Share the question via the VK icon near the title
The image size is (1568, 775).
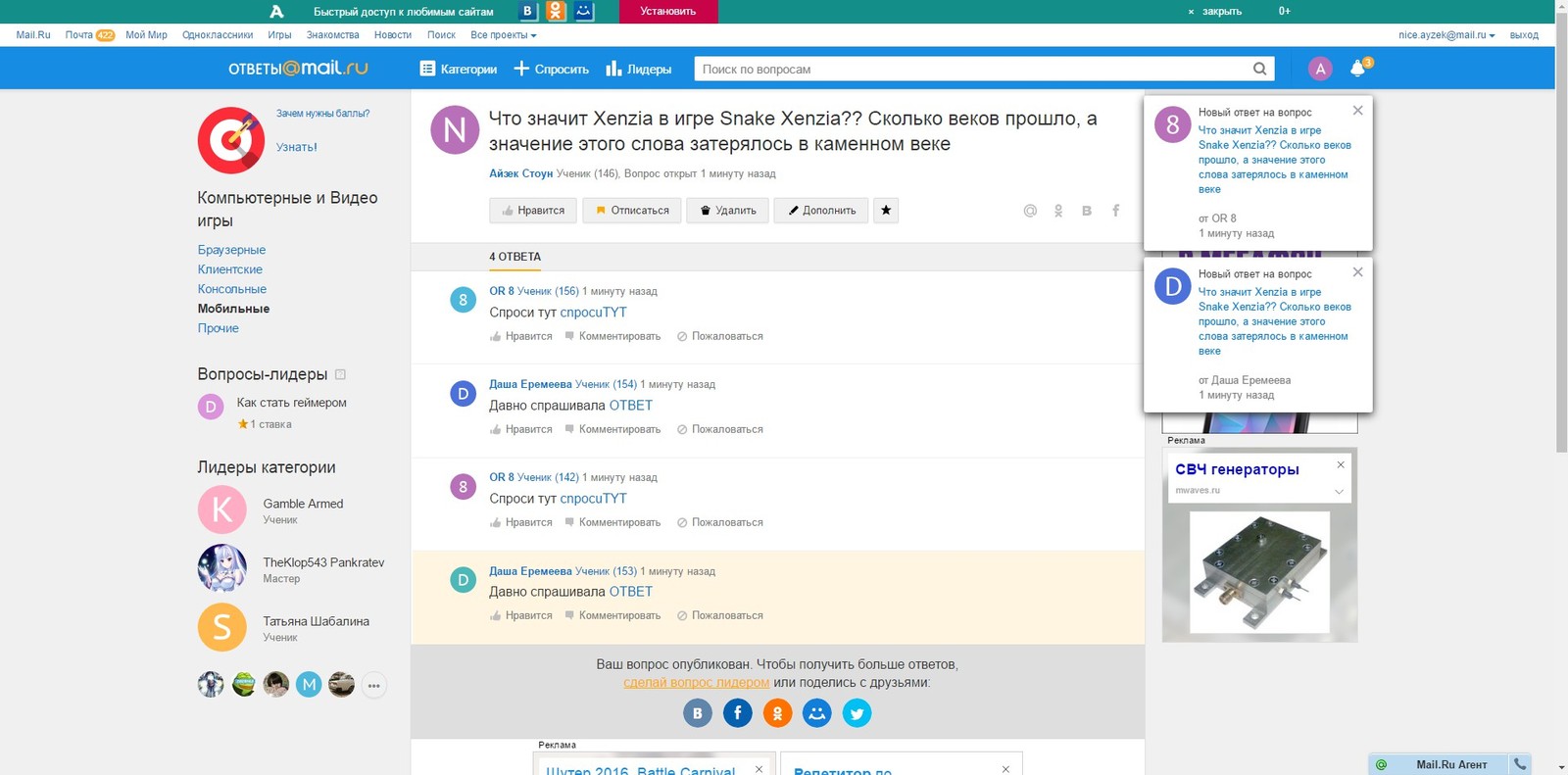[x=1087, y=211]
